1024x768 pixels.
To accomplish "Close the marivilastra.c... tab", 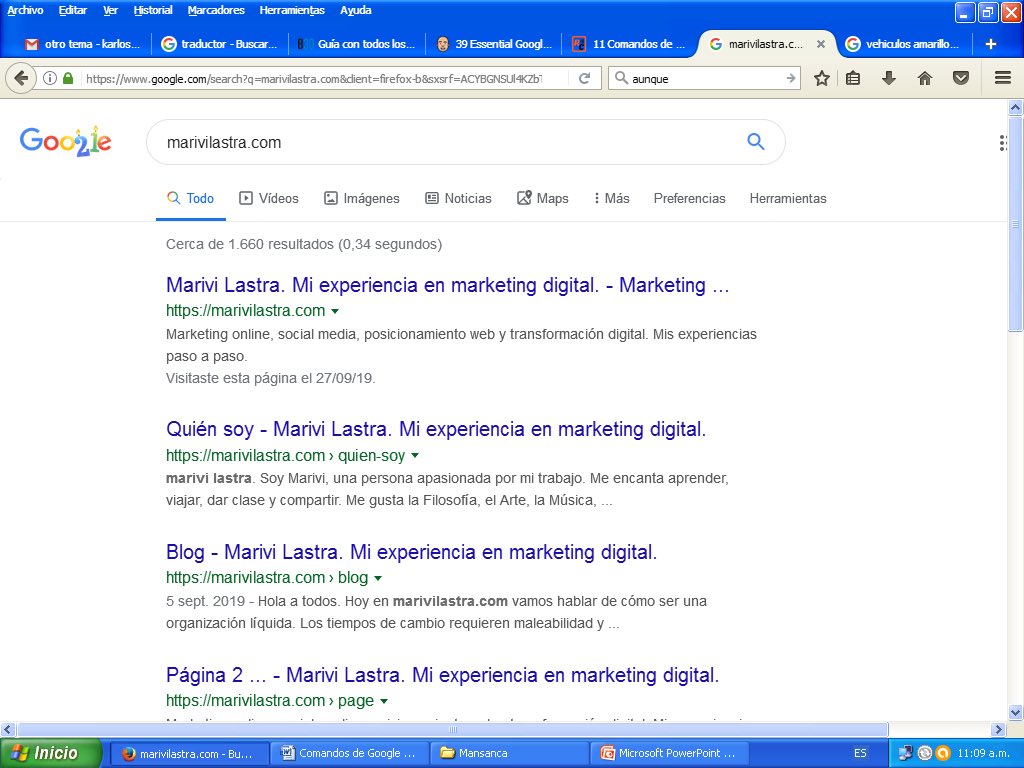I will tap(821, 44).
